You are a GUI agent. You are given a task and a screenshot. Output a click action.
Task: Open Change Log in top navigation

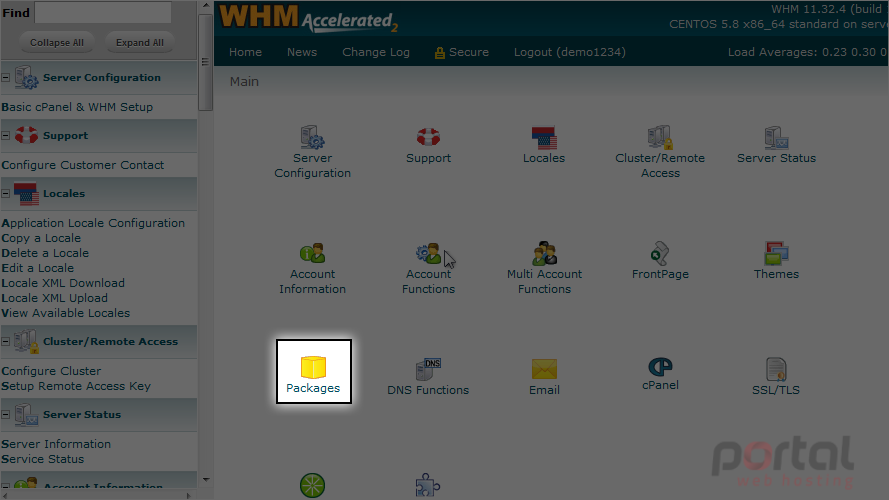click(x=376, y=52)
